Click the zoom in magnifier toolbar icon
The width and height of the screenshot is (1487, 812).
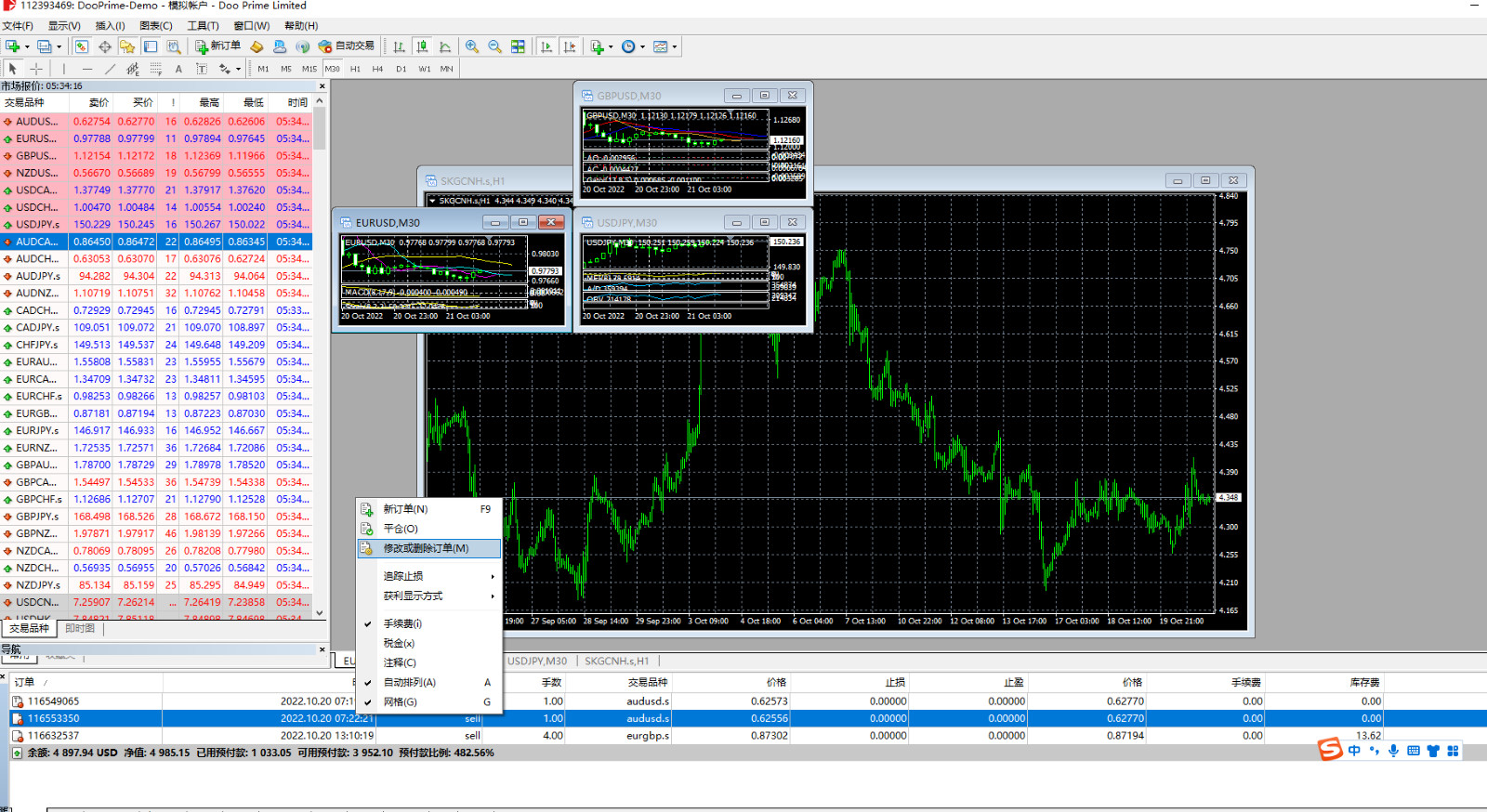[x=472, y=46]
